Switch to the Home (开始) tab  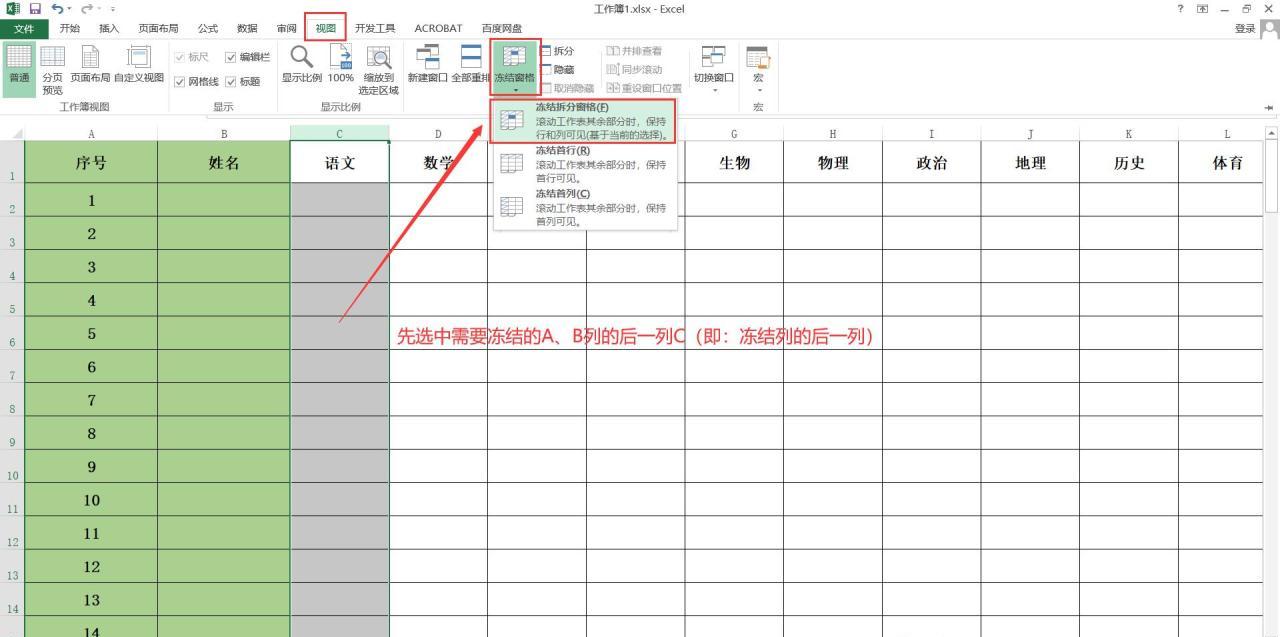[x=70, y=28]
